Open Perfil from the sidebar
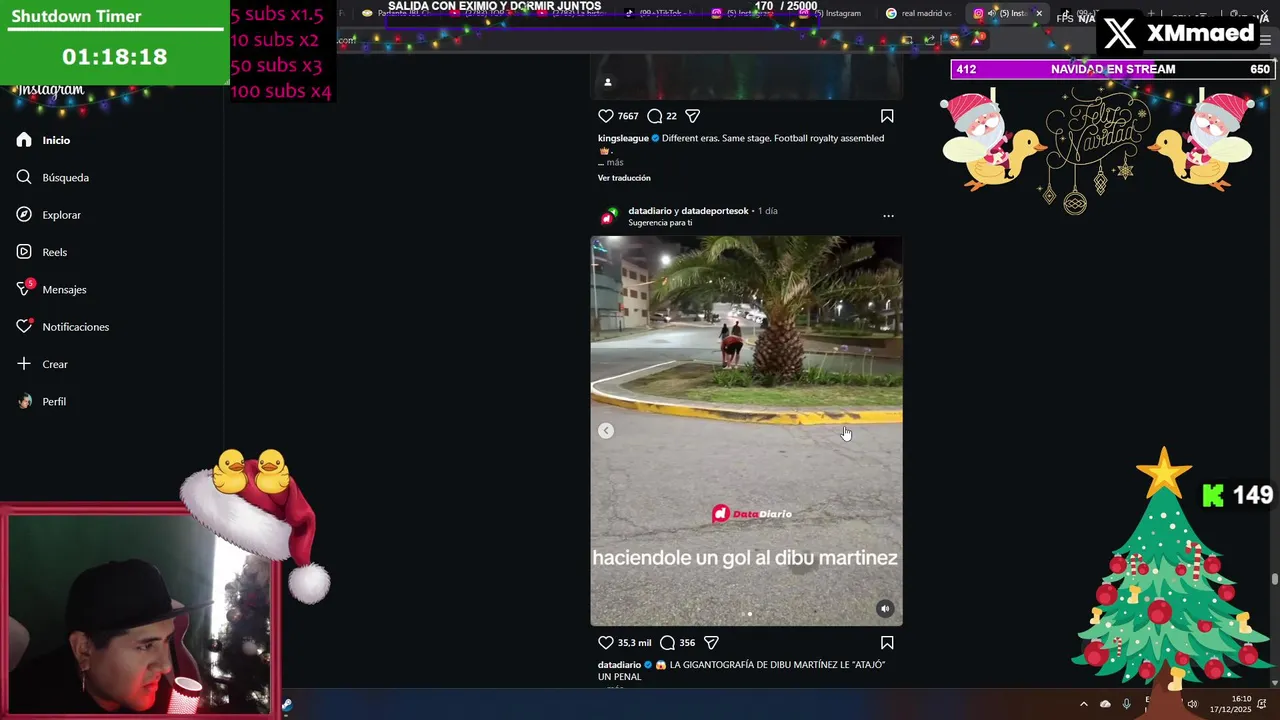 (x=41, y=401)
